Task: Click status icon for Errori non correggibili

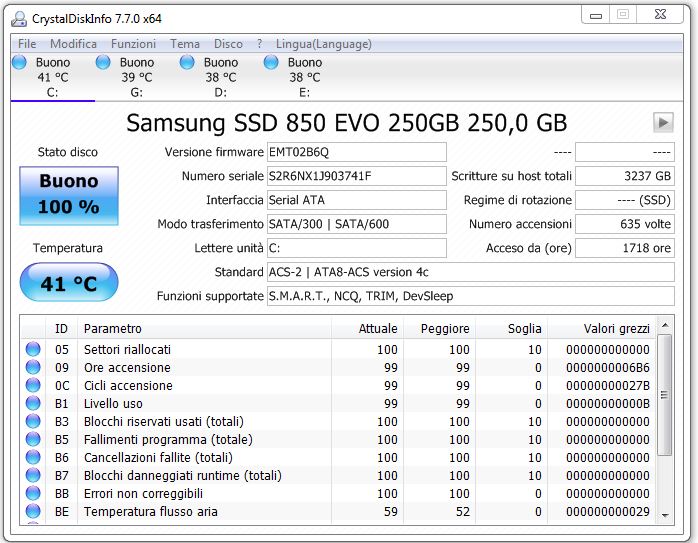Action: click(x=33, y=493)
